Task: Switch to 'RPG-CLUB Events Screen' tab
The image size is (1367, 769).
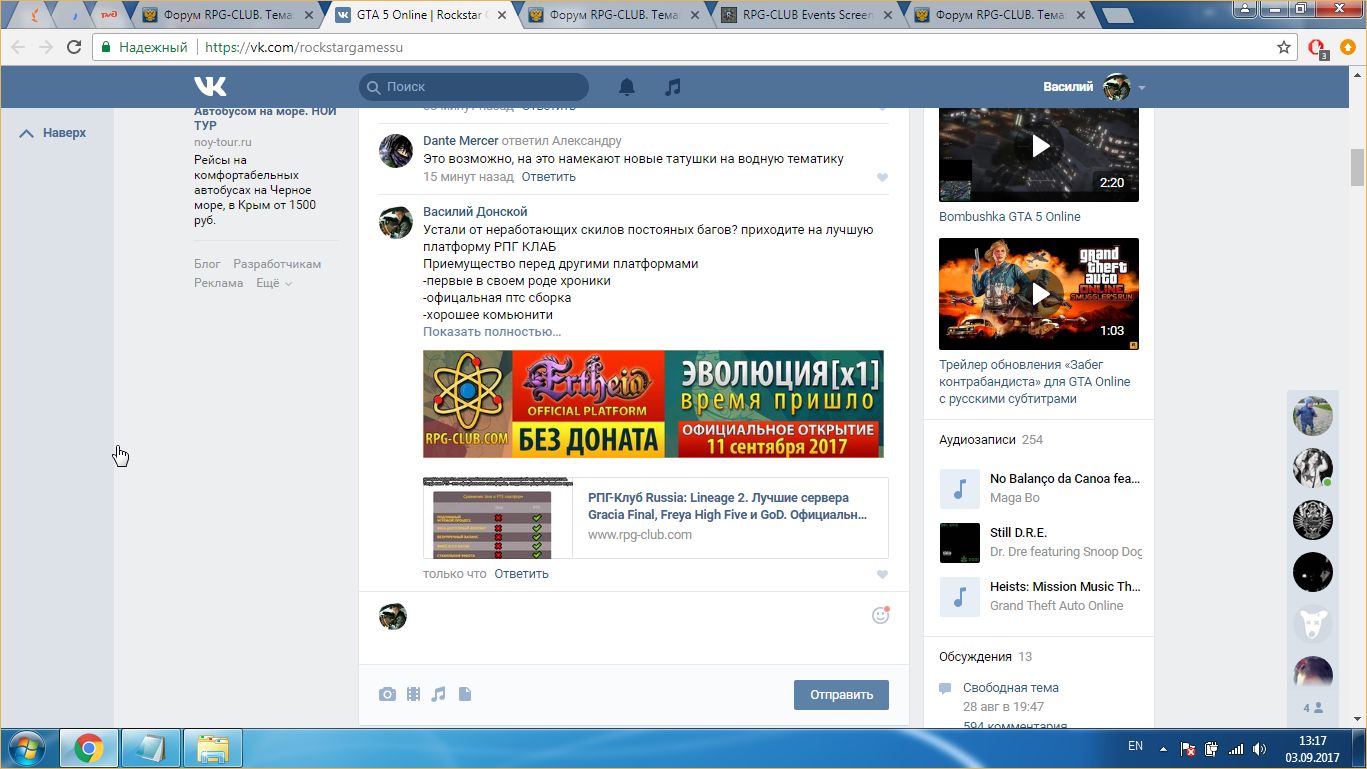Action: pyautogui.click(x=807, y=15)
